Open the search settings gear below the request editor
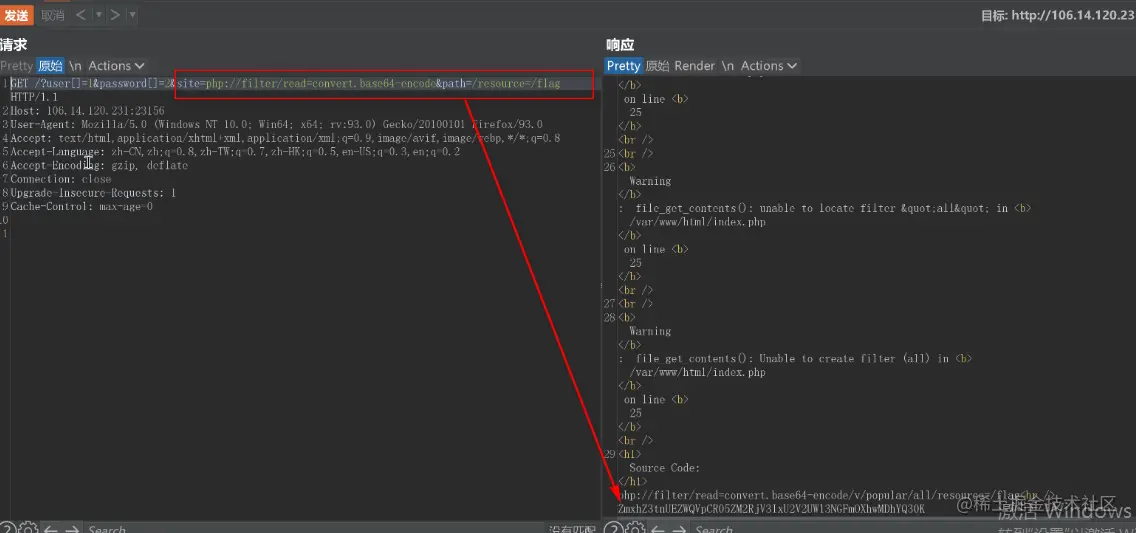 (28, 528)
